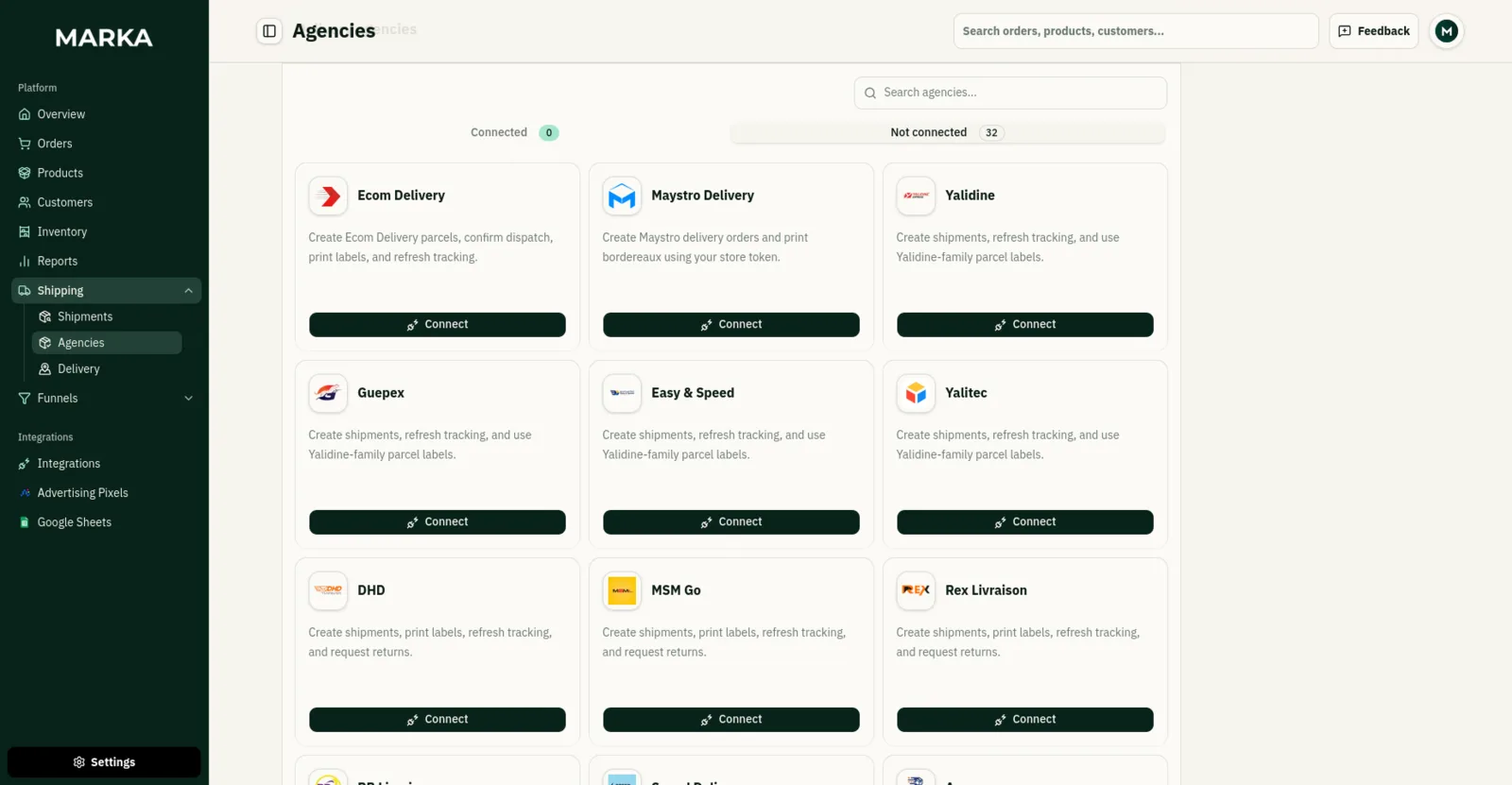Click the Guepex logo
Screen dimensions: 1512x785
point(328,394)
